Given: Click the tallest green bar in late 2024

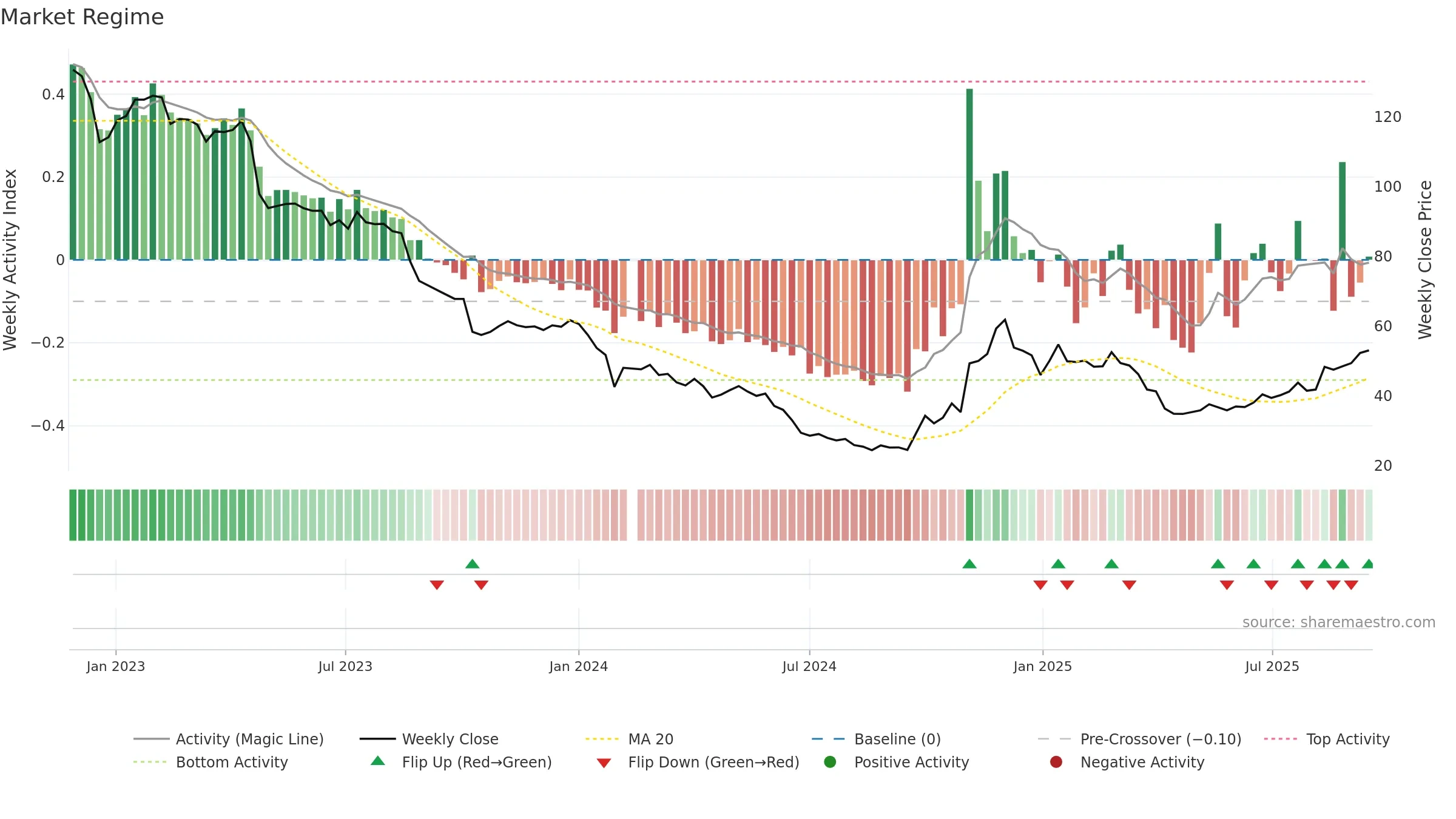Looking at the screenshot, I should [969, 174].
